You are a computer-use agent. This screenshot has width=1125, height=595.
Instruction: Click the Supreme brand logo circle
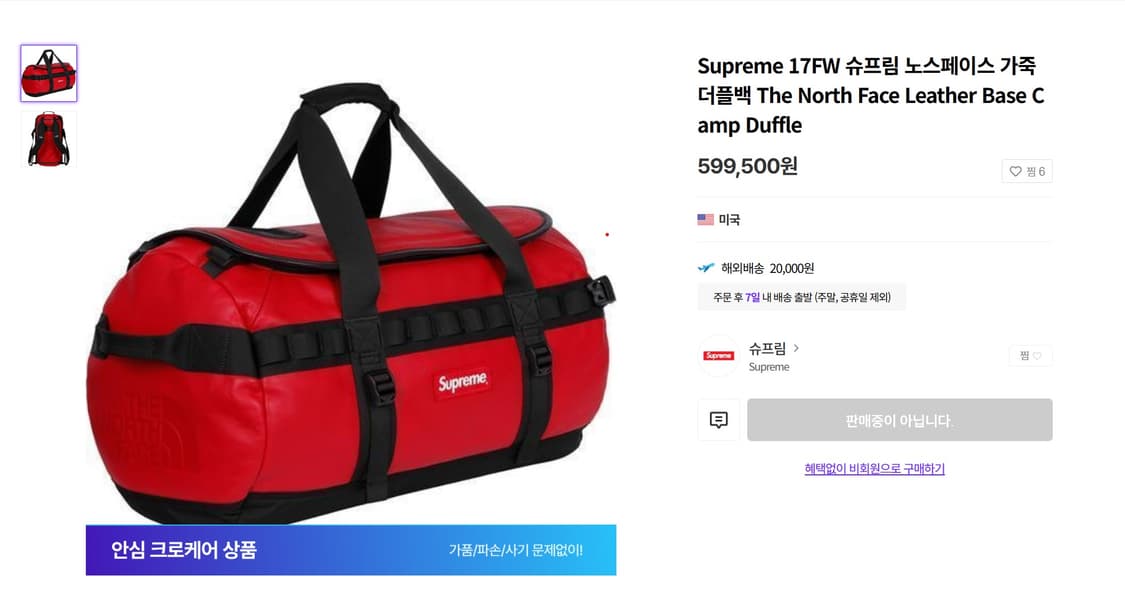(x=718, y=356)
